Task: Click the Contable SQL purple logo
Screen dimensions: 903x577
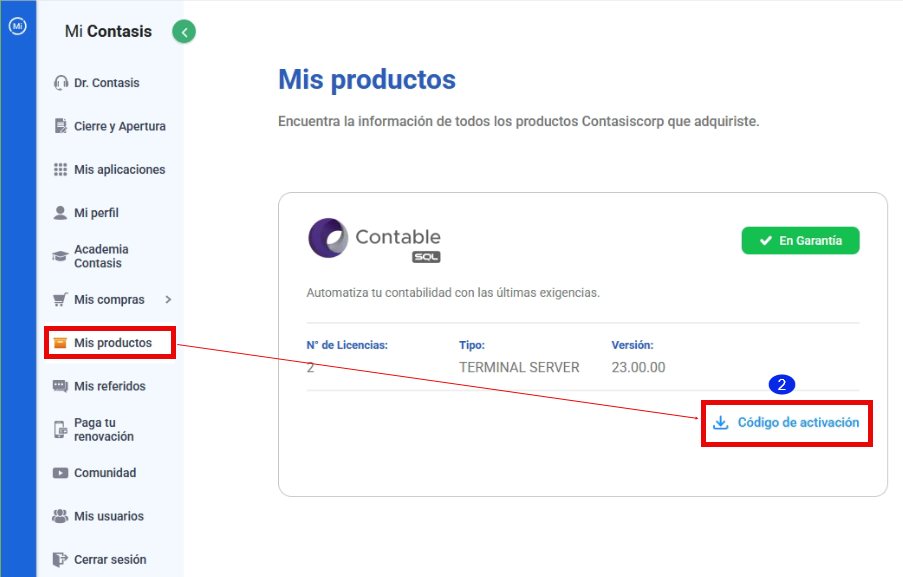Action: [x=328, y=238]
